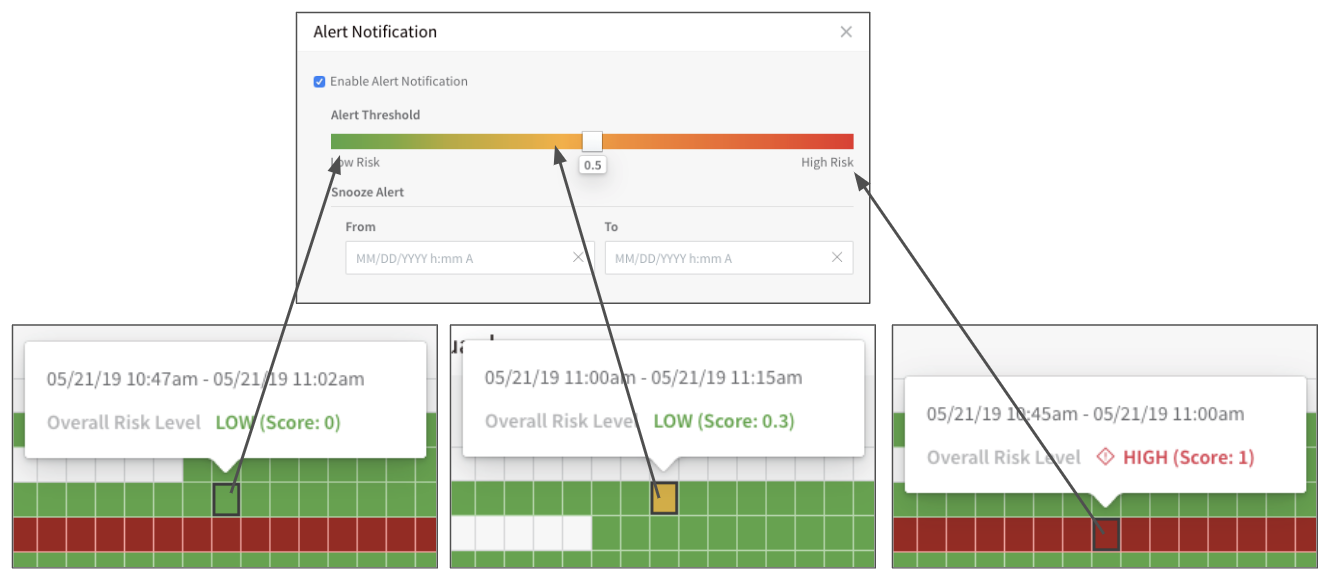Focus the Snooze Alert To date field

[729, 258]
